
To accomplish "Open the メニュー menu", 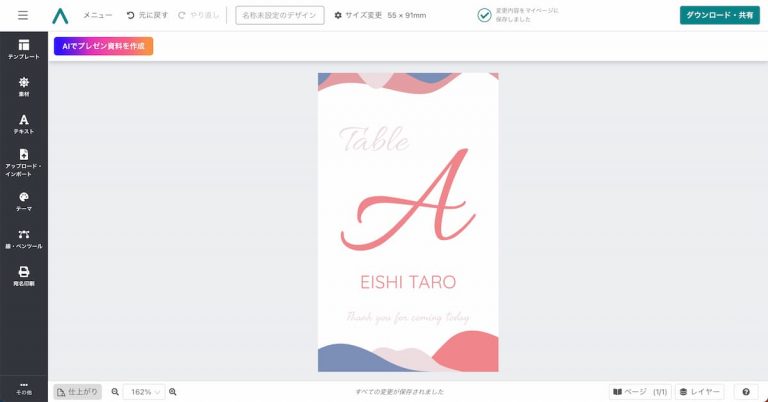I will (x=97, y=15).
